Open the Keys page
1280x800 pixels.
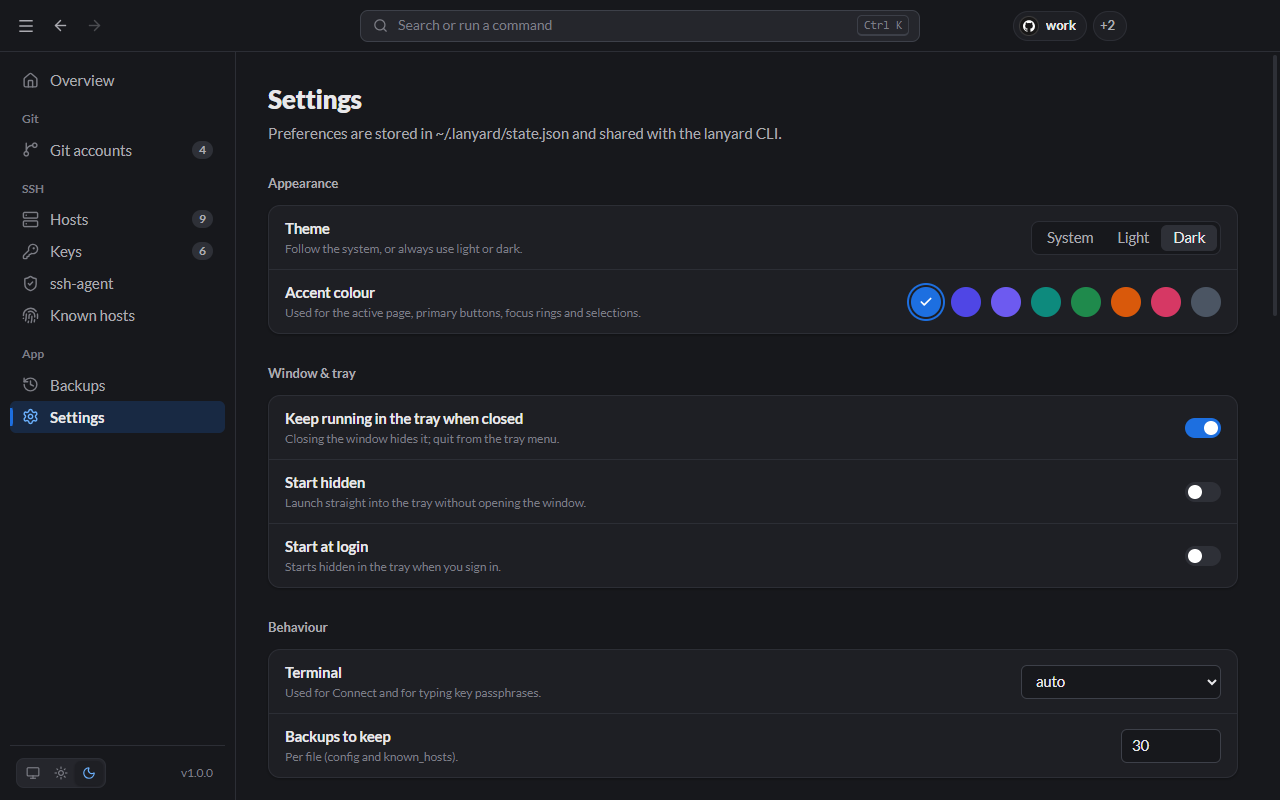(x=118, y=252)
